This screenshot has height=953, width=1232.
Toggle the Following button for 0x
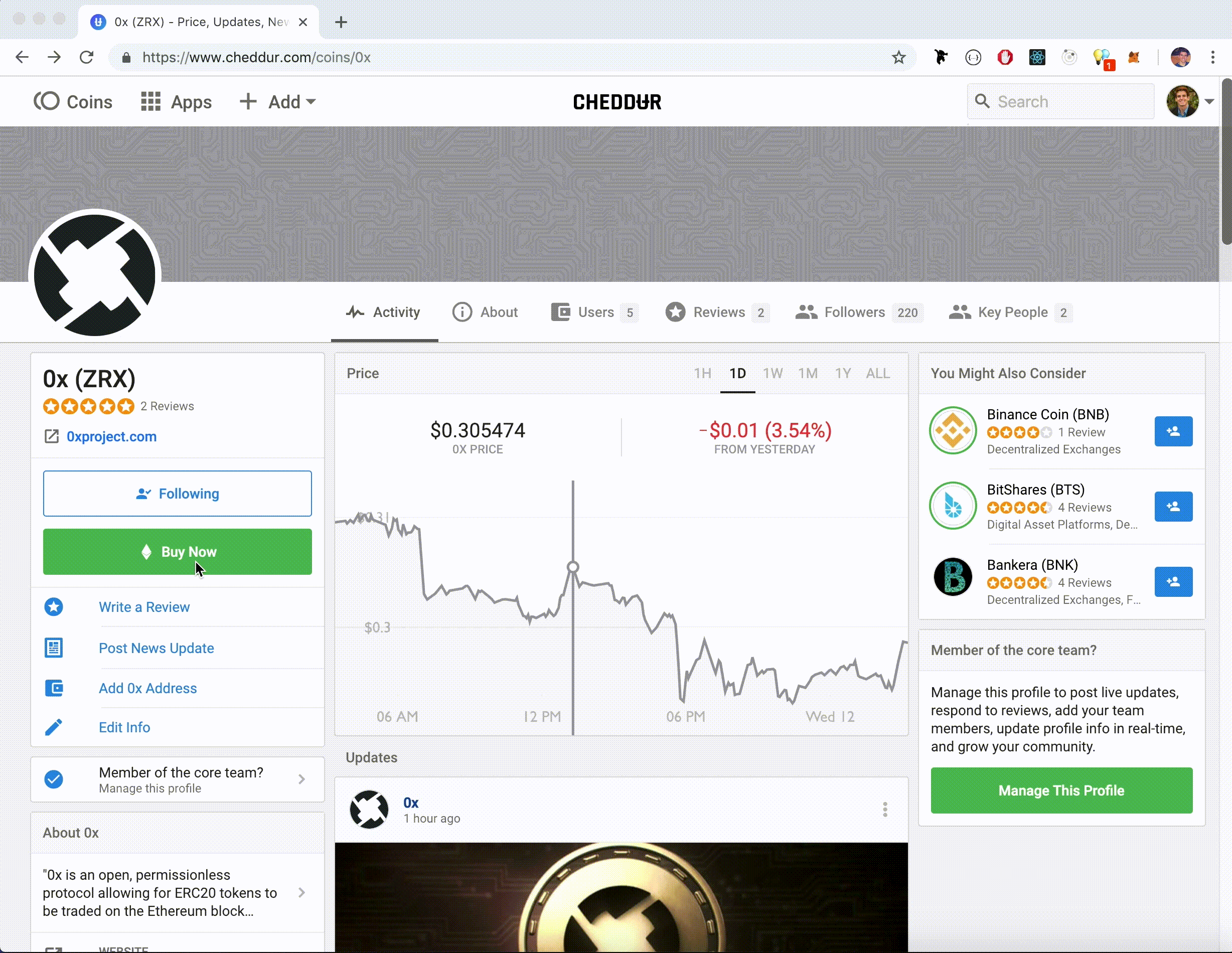coord(177,494)
